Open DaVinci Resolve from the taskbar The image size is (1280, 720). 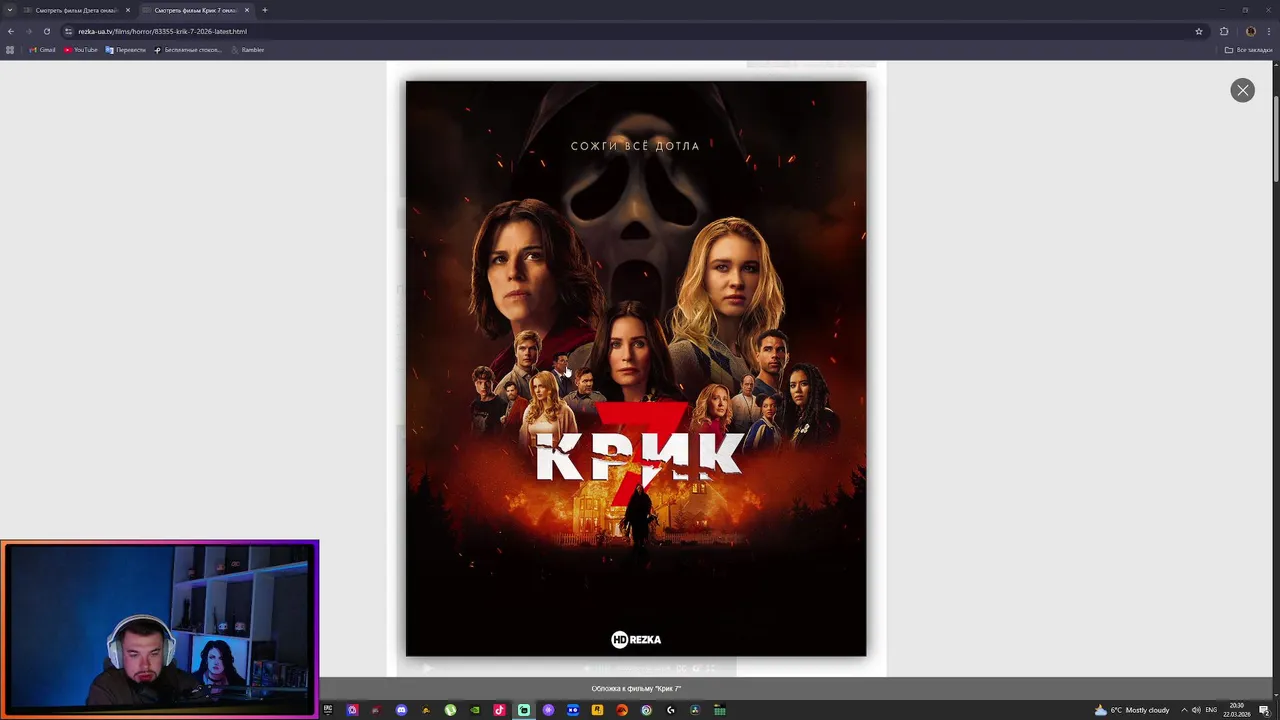click(x=695, y=710)
